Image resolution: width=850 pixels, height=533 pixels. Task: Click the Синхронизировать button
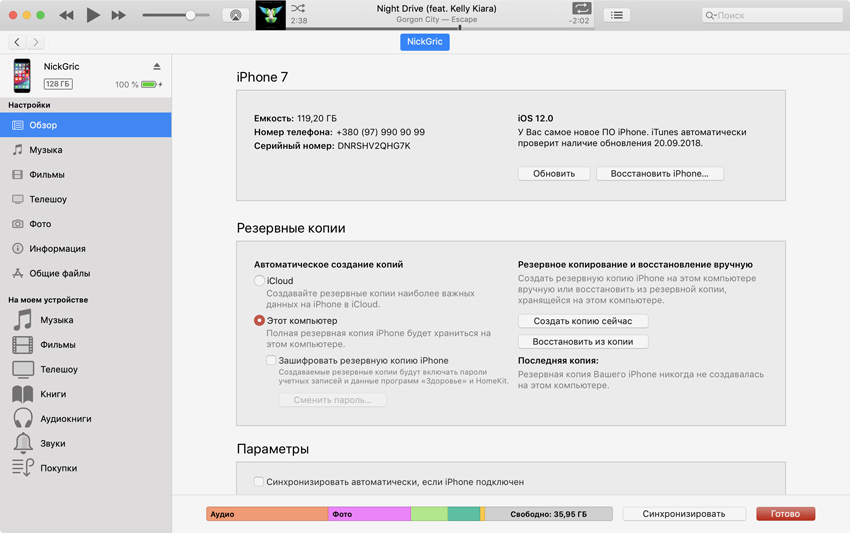pyautogui.click(x=684, y=514)
